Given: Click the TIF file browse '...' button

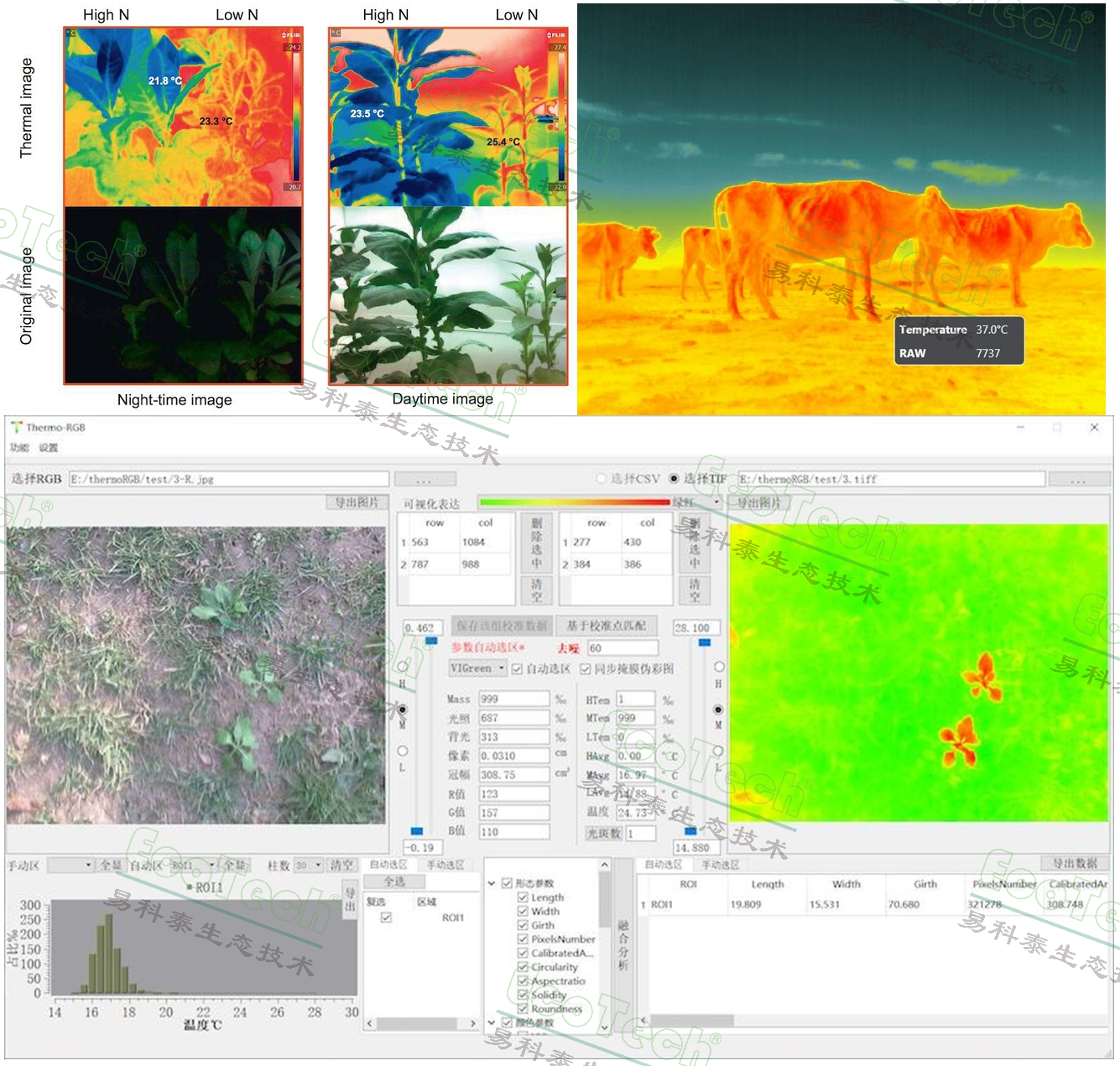Looking at the screenshot, I should click(x=1078, y=479).
